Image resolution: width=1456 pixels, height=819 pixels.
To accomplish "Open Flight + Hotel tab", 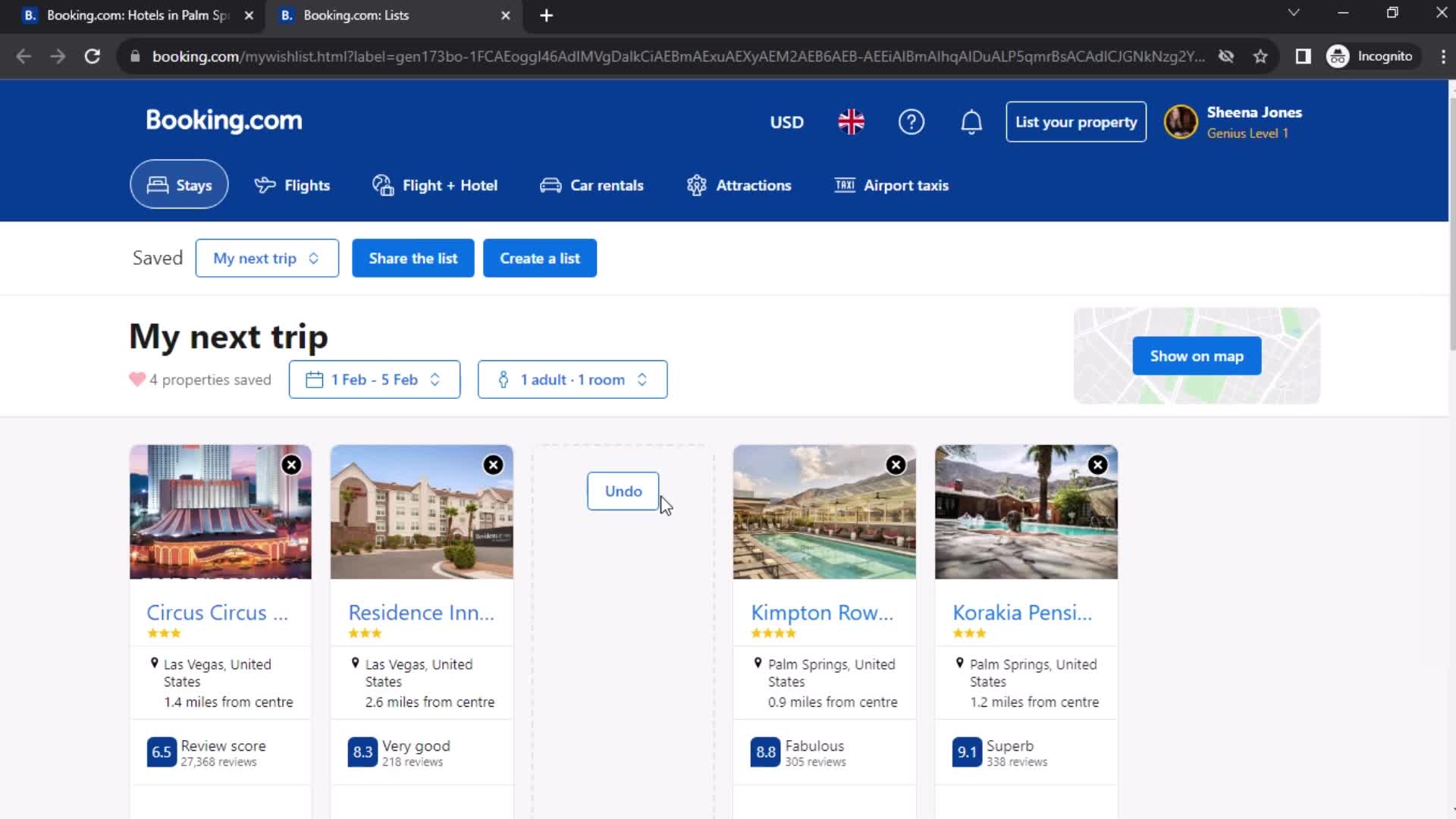I will pos(435,185).
